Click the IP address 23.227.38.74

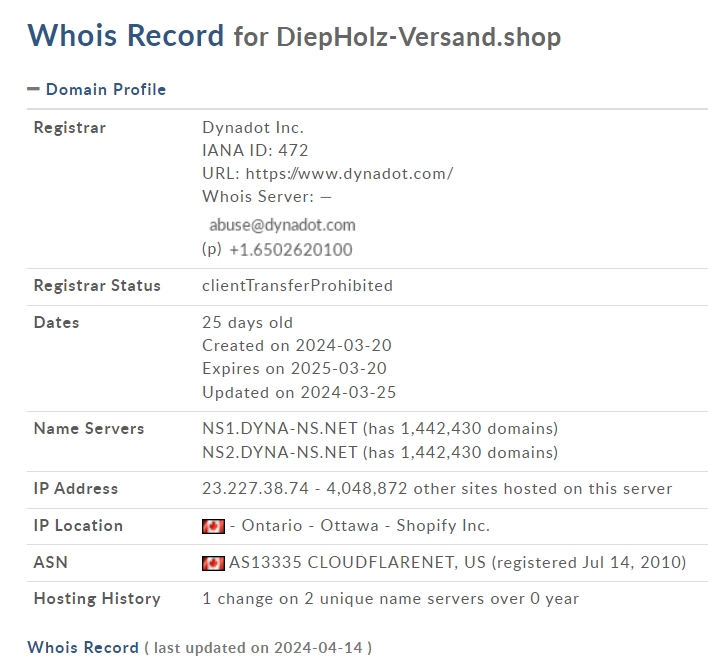point(255,488)
